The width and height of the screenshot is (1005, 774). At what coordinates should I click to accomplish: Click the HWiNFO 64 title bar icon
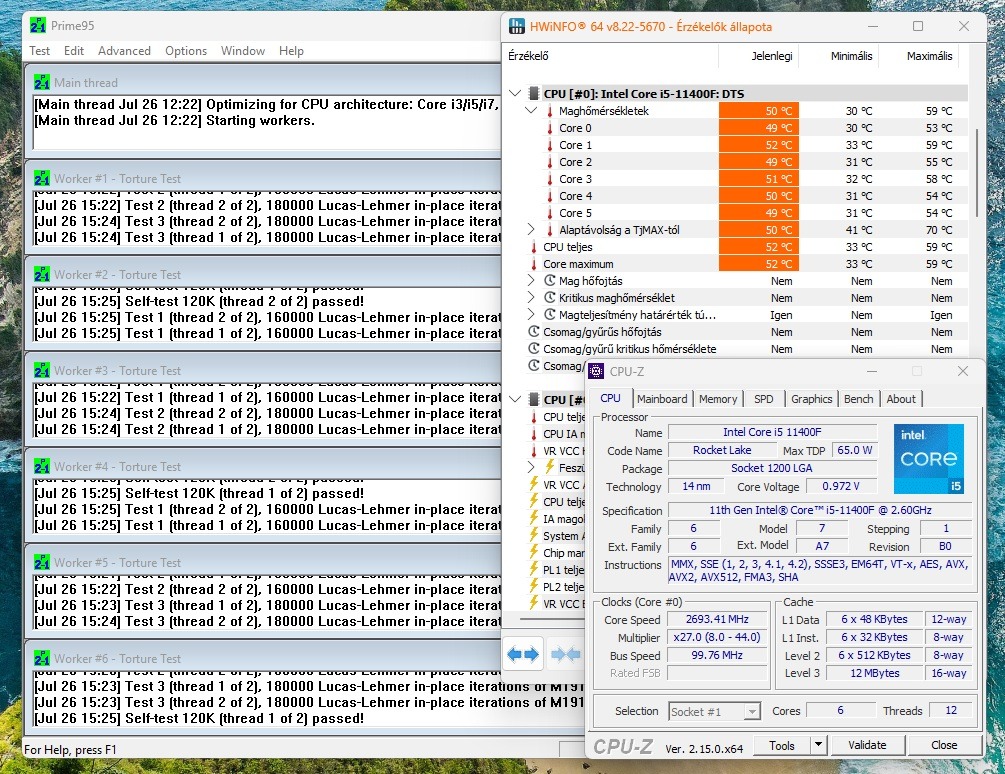coord(517,26)
